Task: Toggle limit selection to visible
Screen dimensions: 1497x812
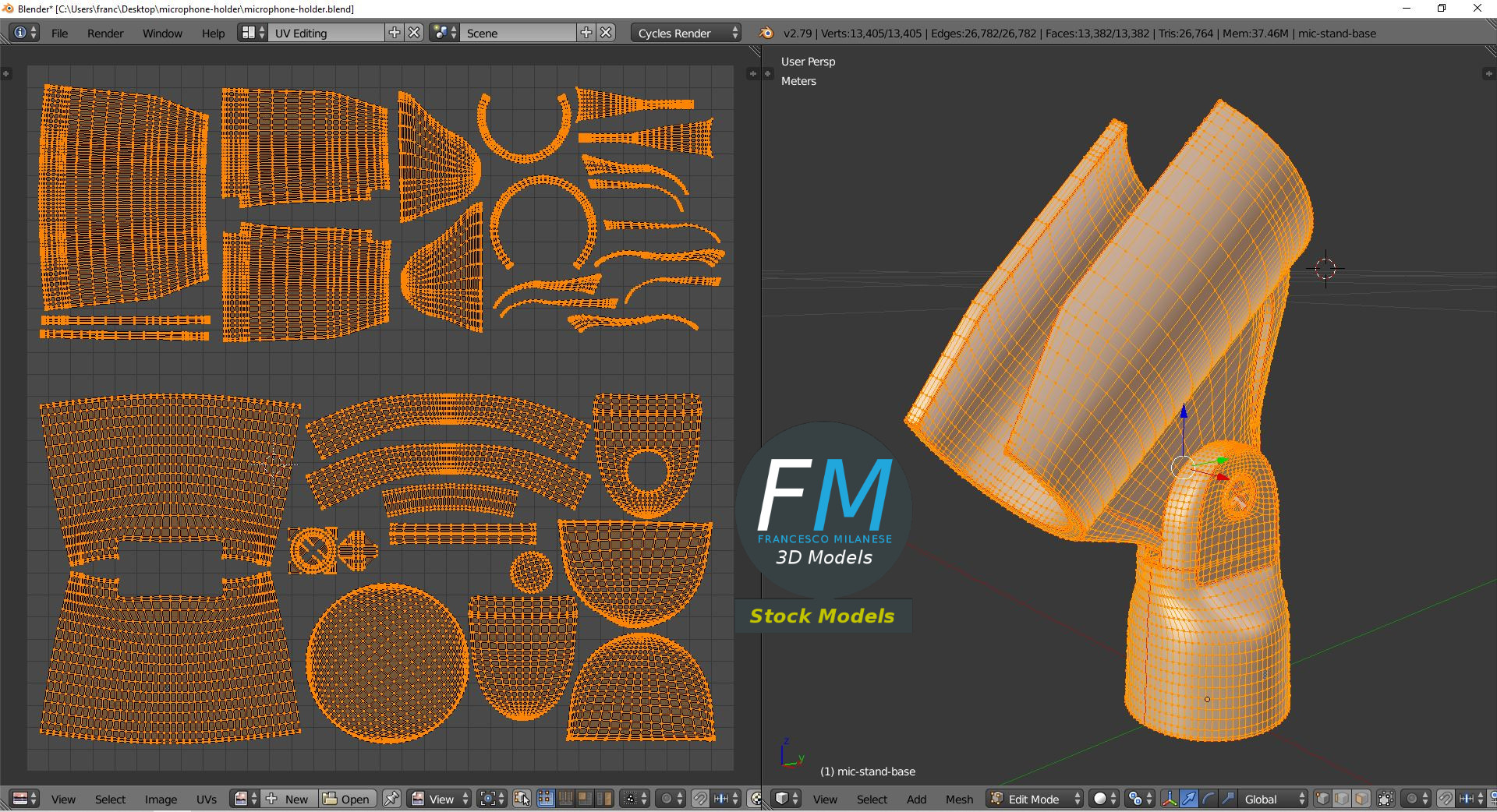Action: pyautogui.click(x=1386, y=799)
